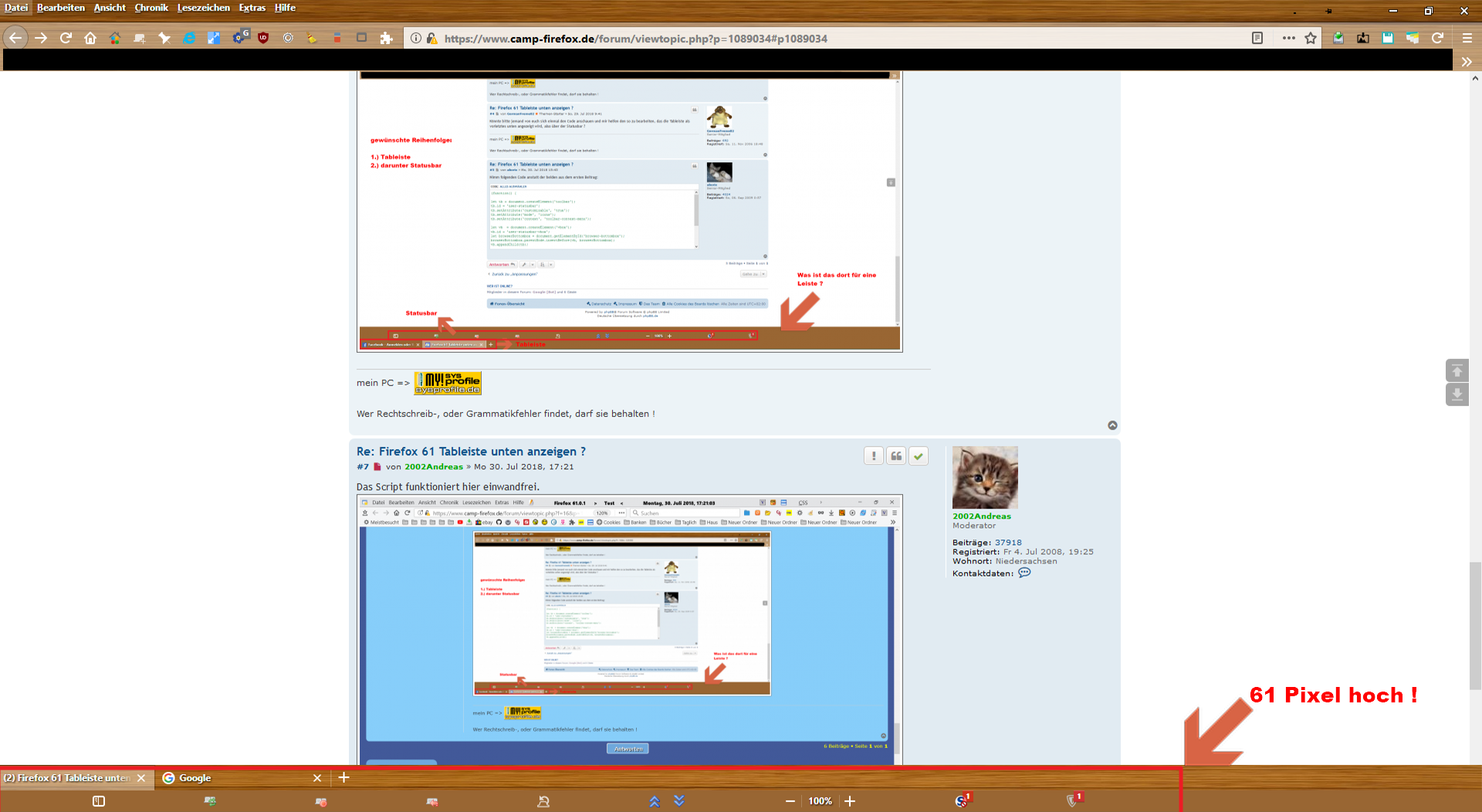Screen dimensions: 1482x812
Task: Switch to the Firefox 61 Tableiste tab
Action: tap(68, 778)
